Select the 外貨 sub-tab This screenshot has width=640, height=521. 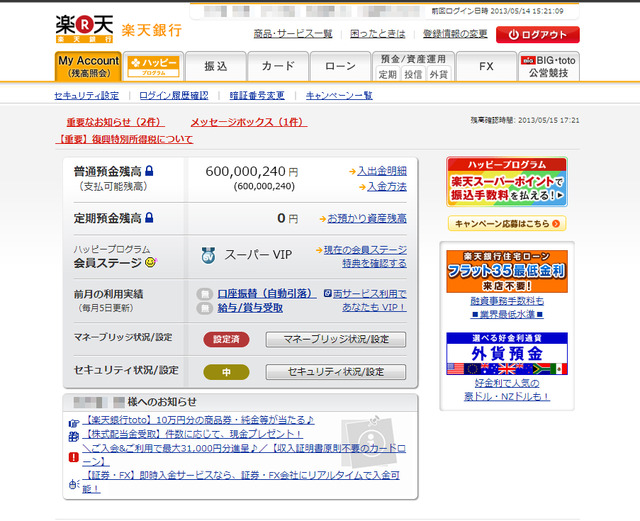(x=439, y=74)
